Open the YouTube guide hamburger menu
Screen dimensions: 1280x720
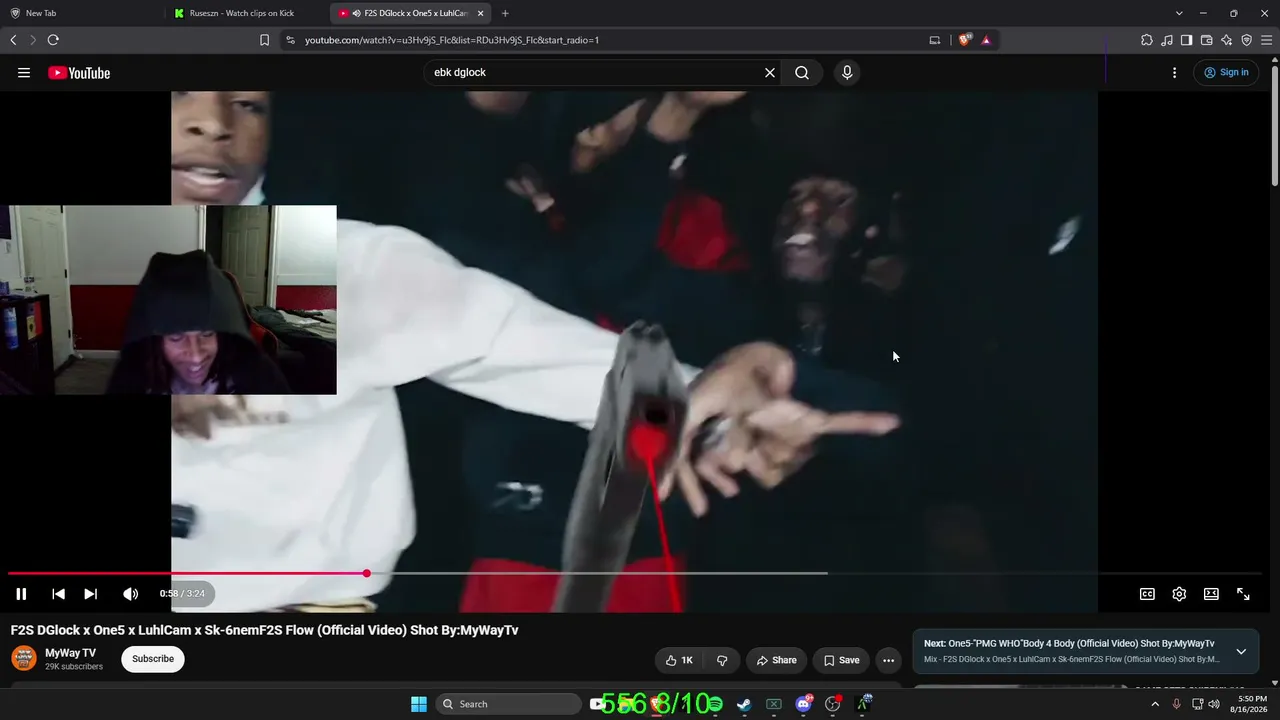coord(24,72)
